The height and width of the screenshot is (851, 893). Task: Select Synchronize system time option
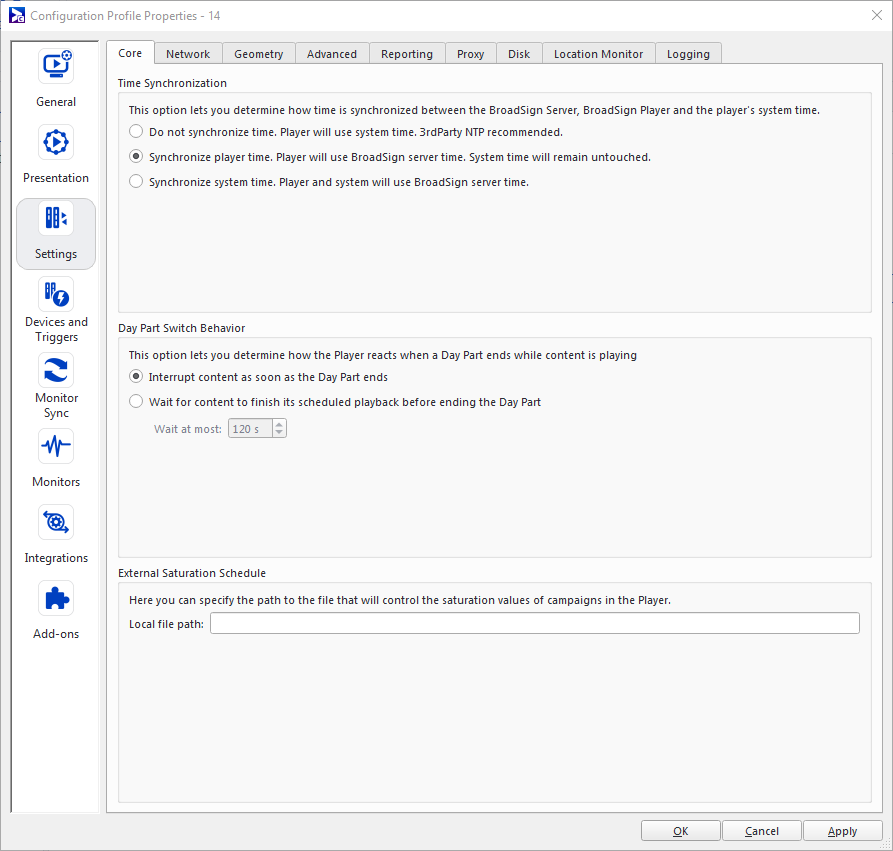(x=136, y=182)
